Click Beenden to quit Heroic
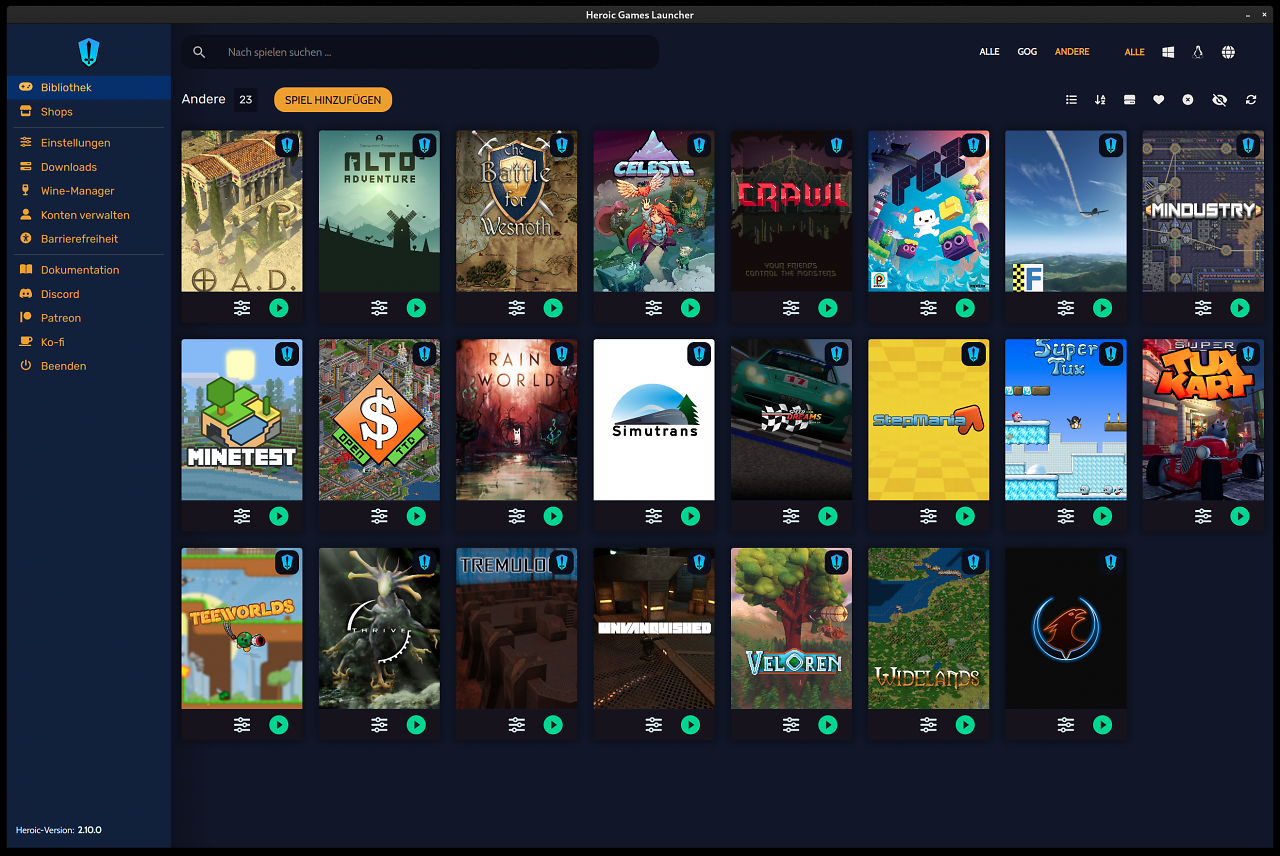 coord(89,366)
